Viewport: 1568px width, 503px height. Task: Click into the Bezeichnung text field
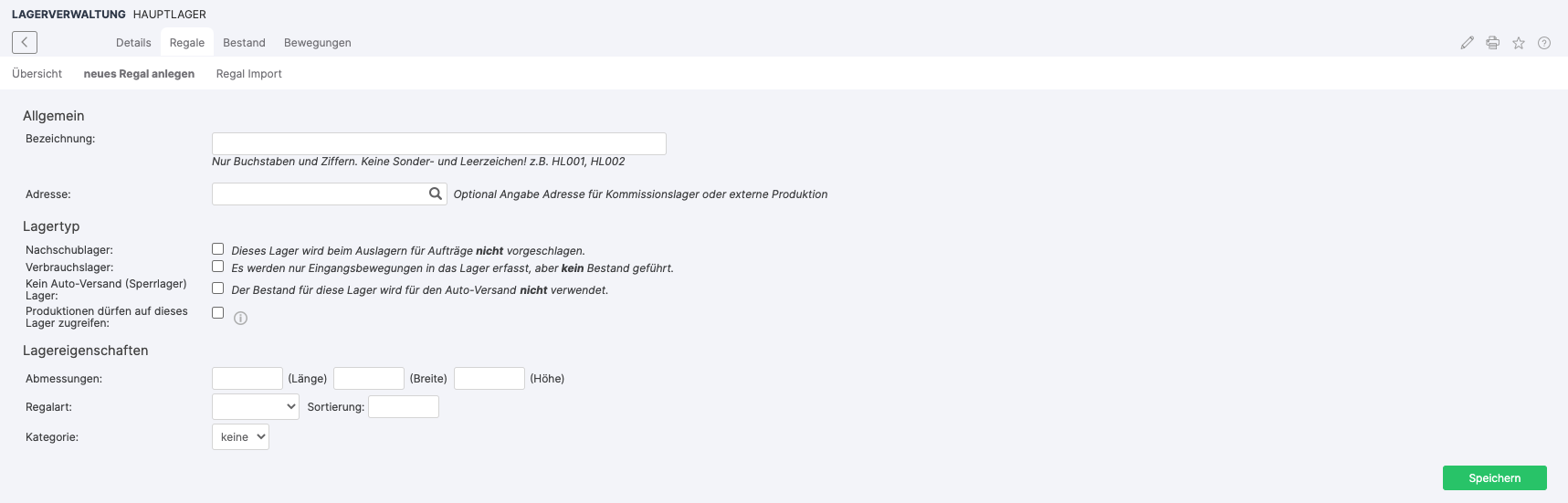pyautogui.click(x=438, y=143)
